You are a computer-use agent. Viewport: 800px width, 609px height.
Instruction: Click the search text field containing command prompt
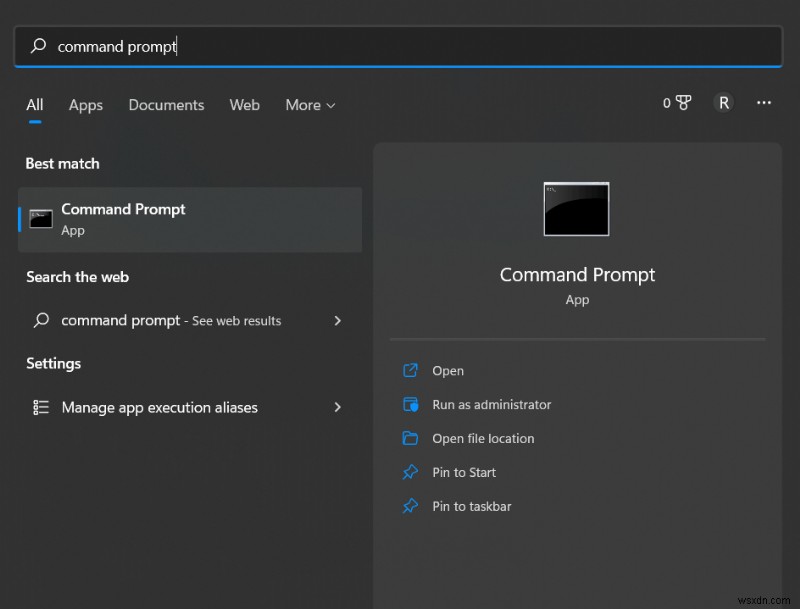[398, 46]
